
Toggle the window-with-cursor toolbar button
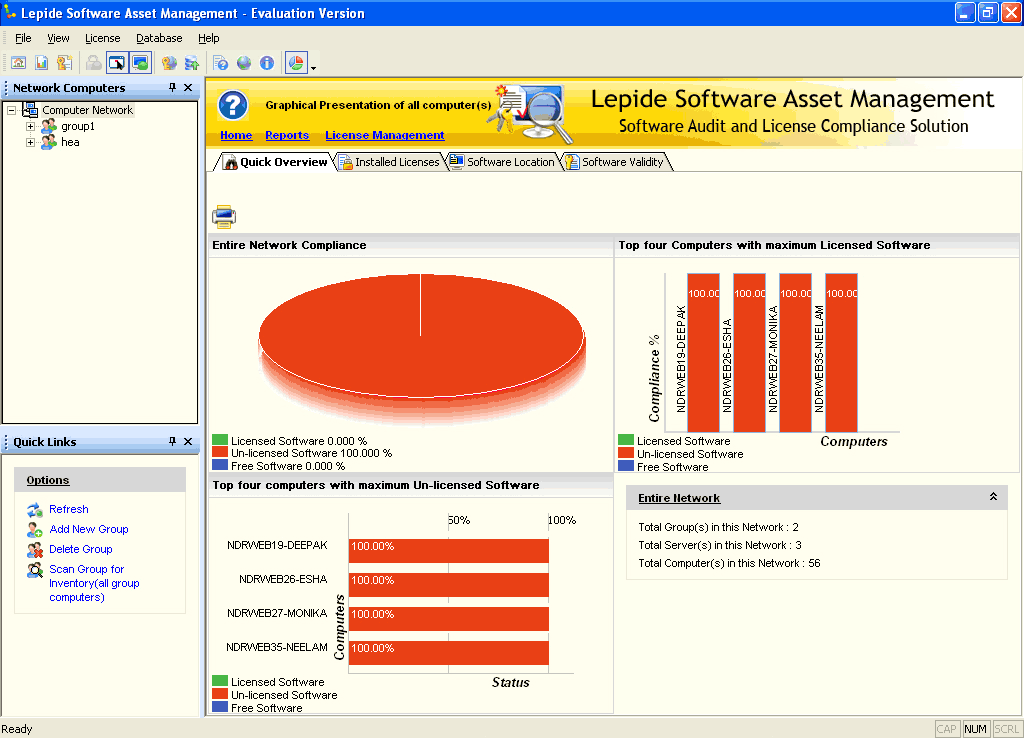click(x=117, y=63)
